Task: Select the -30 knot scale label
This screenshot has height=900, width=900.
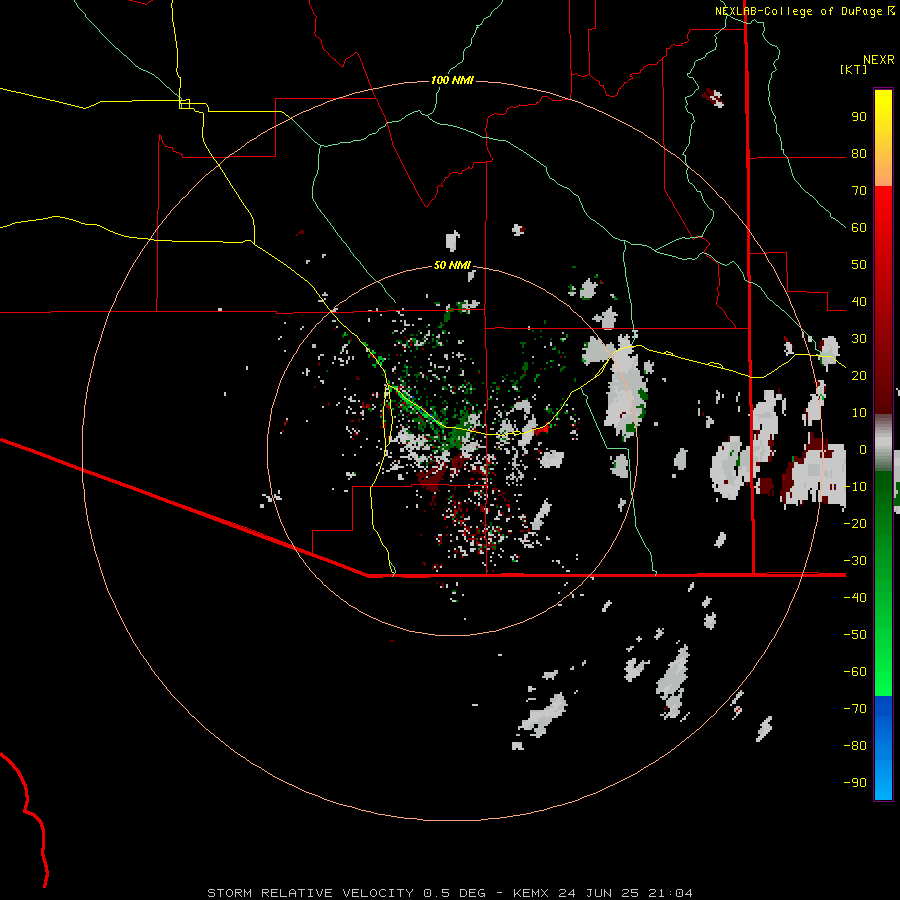Action: coord(855,561)
